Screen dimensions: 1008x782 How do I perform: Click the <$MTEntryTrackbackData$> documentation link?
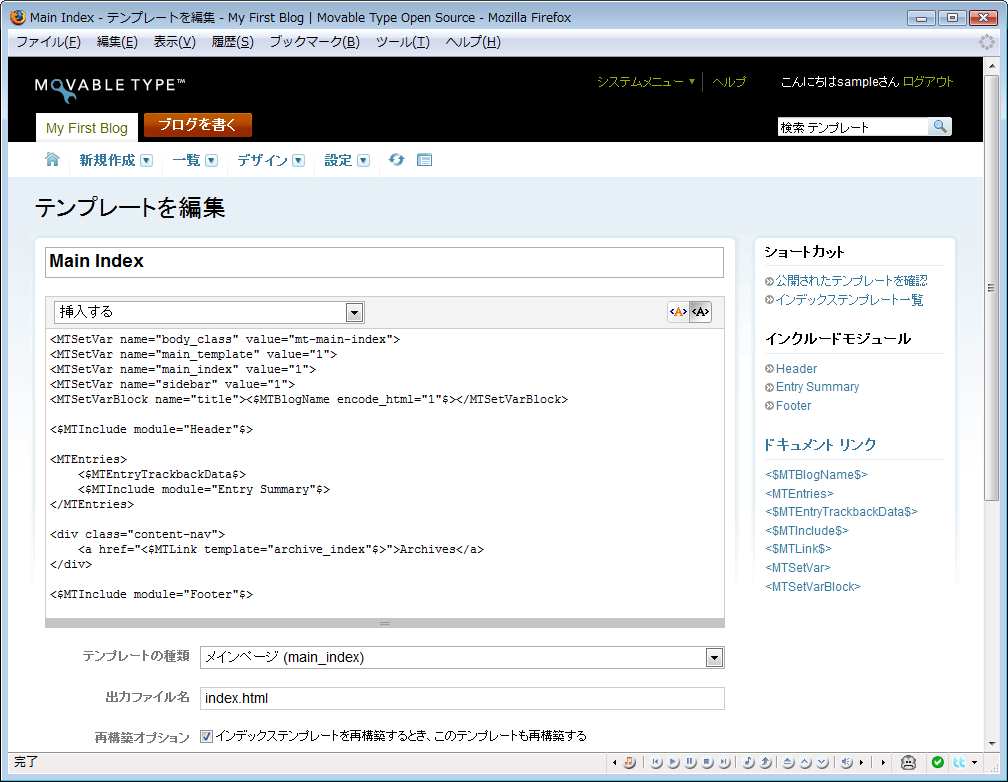pyautogui.click(x=842, y=512)
